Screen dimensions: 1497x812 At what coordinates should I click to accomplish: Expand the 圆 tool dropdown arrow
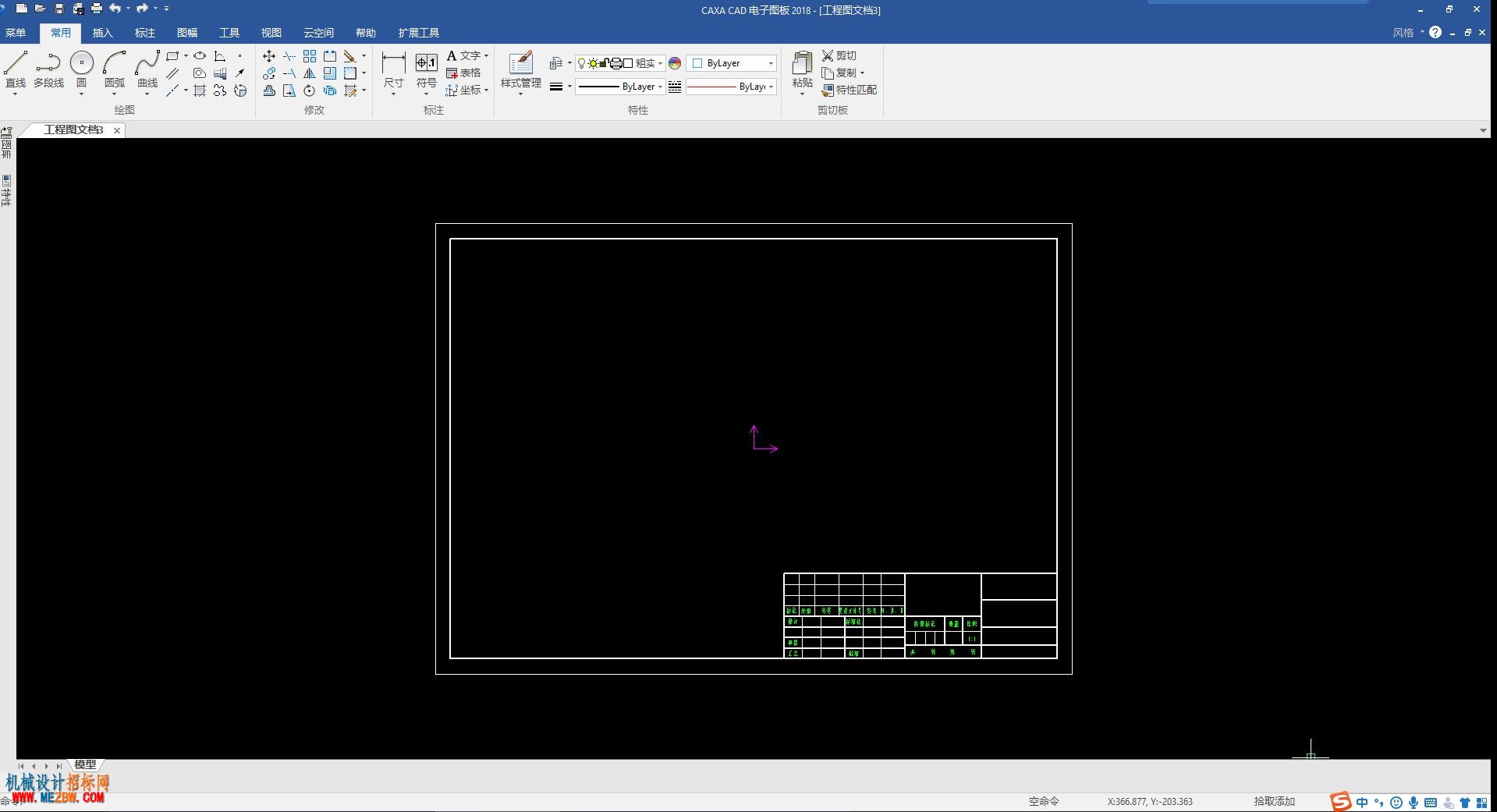[x=81, y=94]
